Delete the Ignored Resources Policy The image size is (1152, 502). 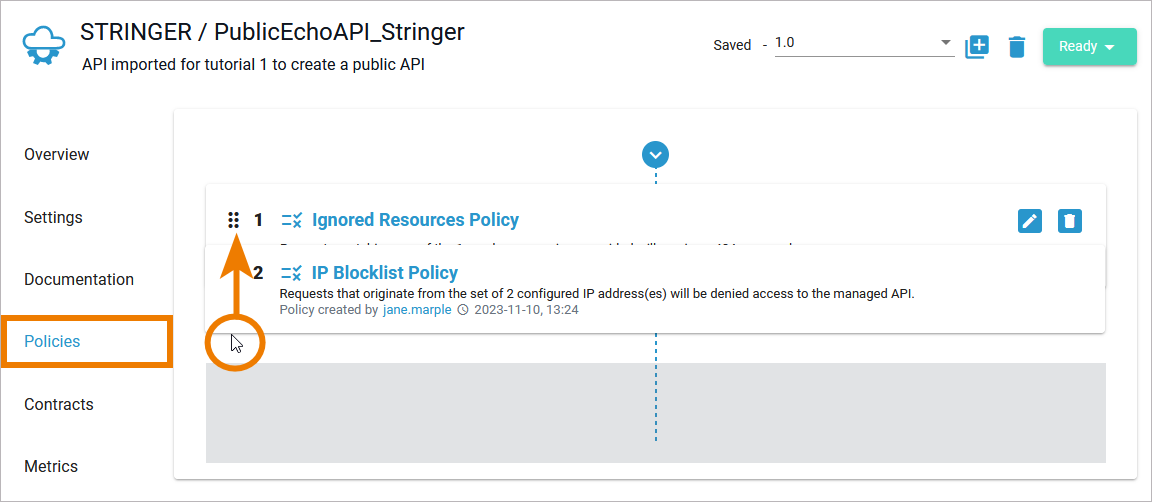point(1070,221)
